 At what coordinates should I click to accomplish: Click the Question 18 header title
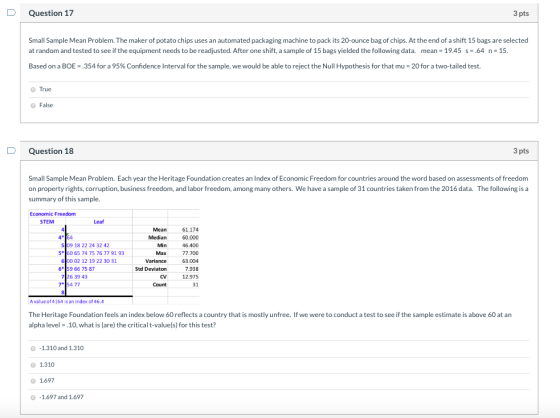pyautogui.click(x=51, y=151)
